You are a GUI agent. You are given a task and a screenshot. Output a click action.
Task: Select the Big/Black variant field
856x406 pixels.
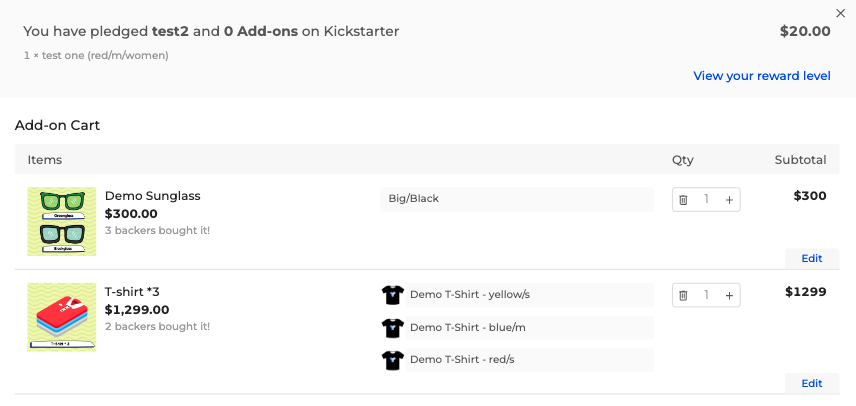pos(516,199)
